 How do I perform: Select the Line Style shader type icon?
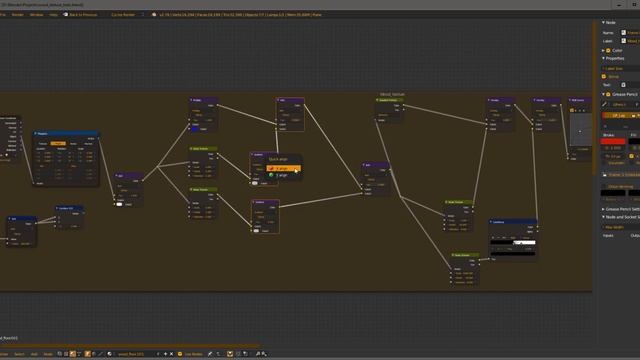click(100, 354)
